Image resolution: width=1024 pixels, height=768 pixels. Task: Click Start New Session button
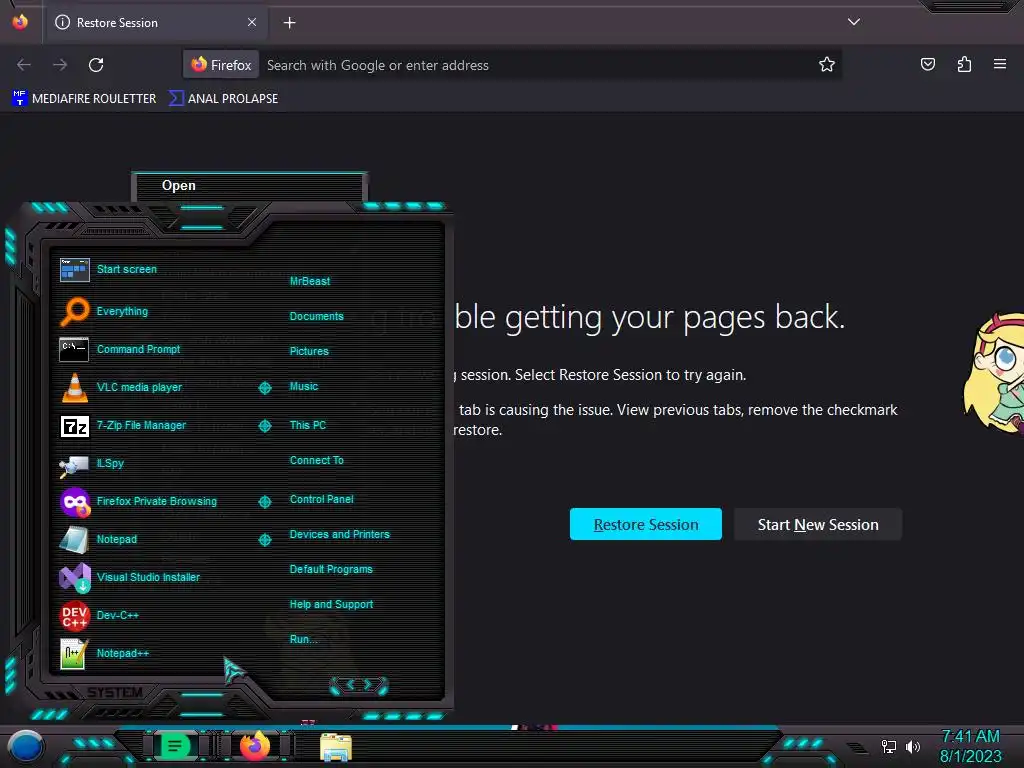click(x=818, y=524)
